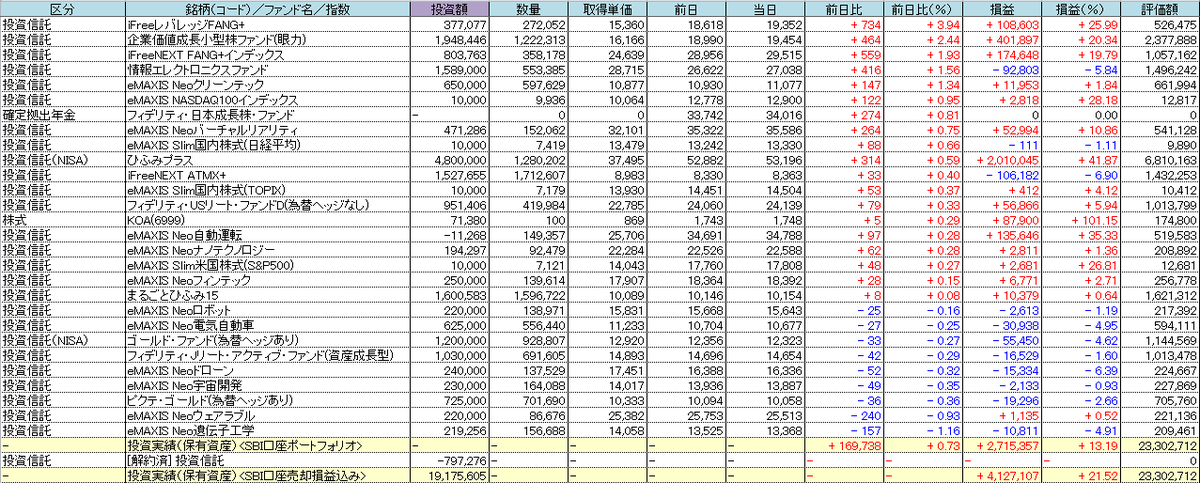Select the 損益(%) column header
The width and height of the screenshot is (1200, 483).
tap(1080, 7)
